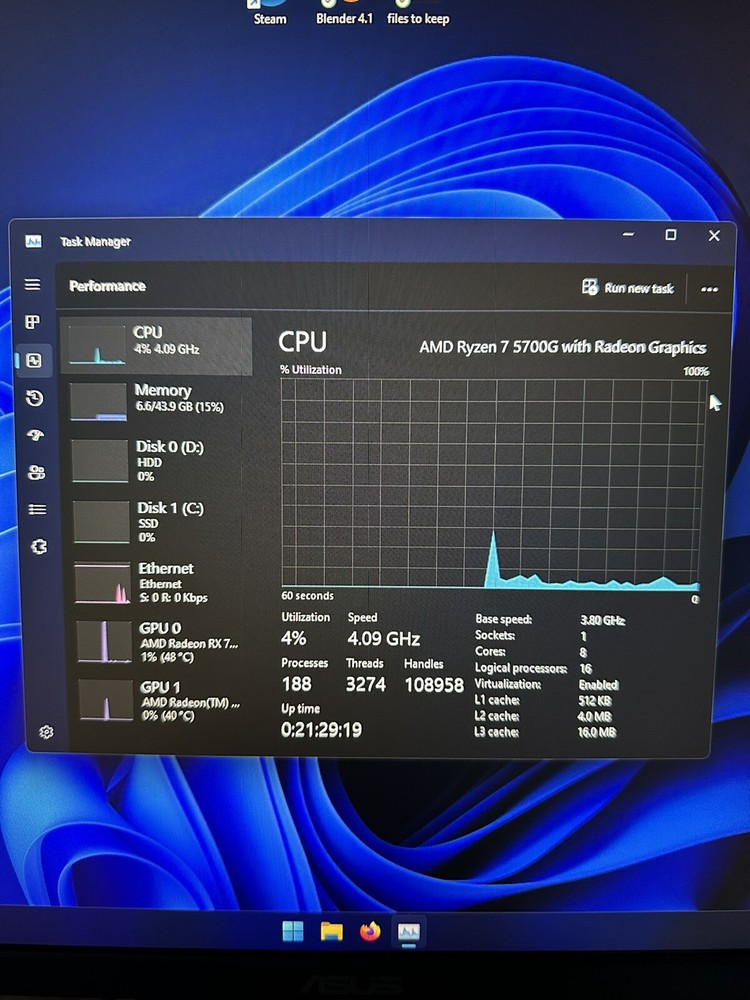
Task: Open the files to keep desktop folder
Action: 418,13
